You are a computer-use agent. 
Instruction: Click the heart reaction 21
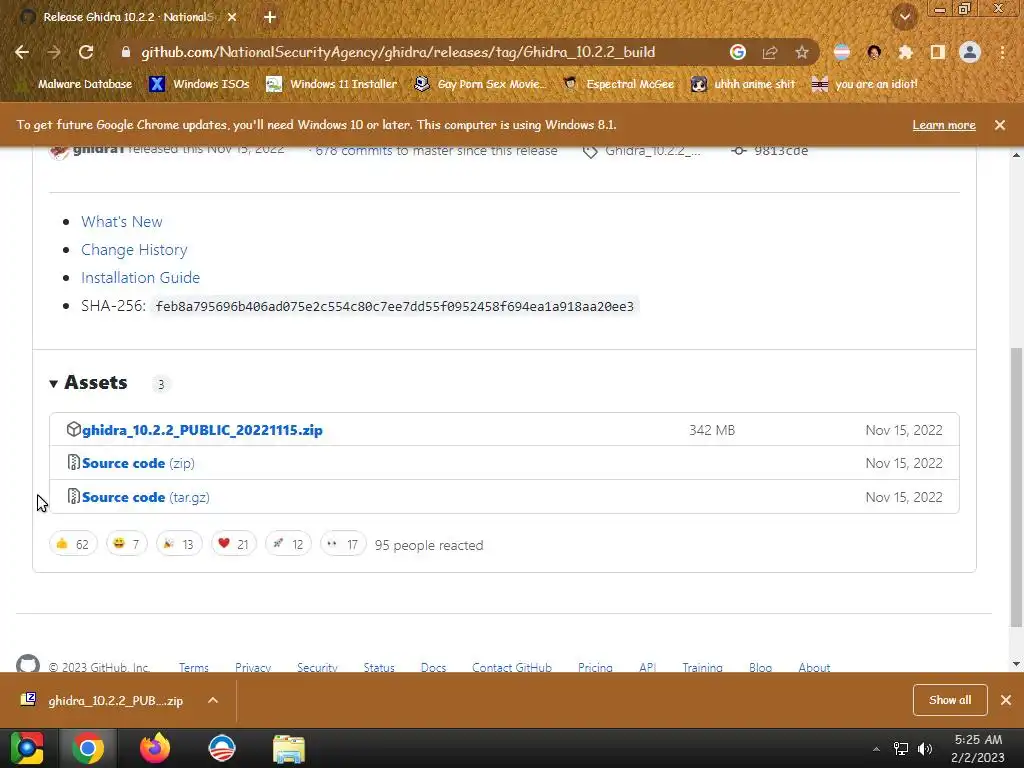pyautogui.click(x=234, y=544)
